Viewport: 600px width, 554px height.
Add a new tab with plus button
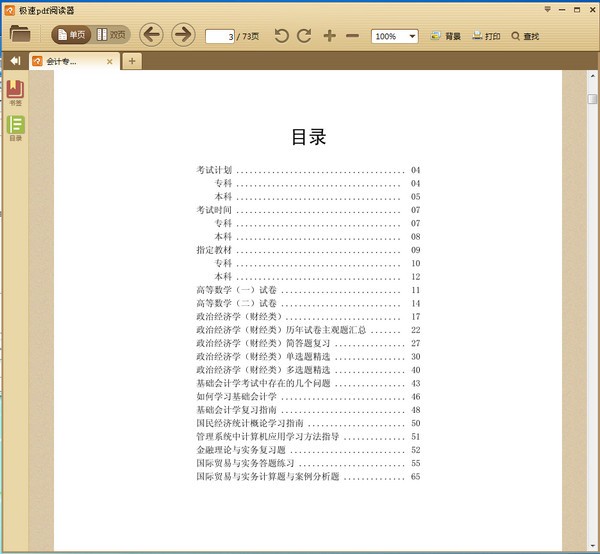click(x=132, y=61)
